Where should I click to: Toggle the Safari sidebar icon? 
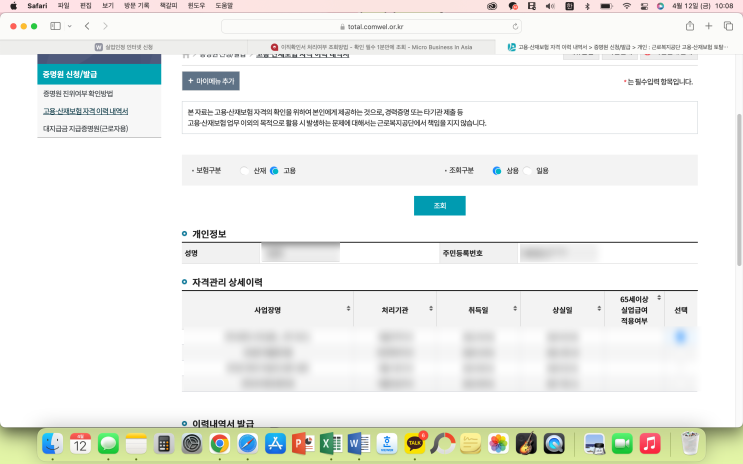click(x=55, y=26)
